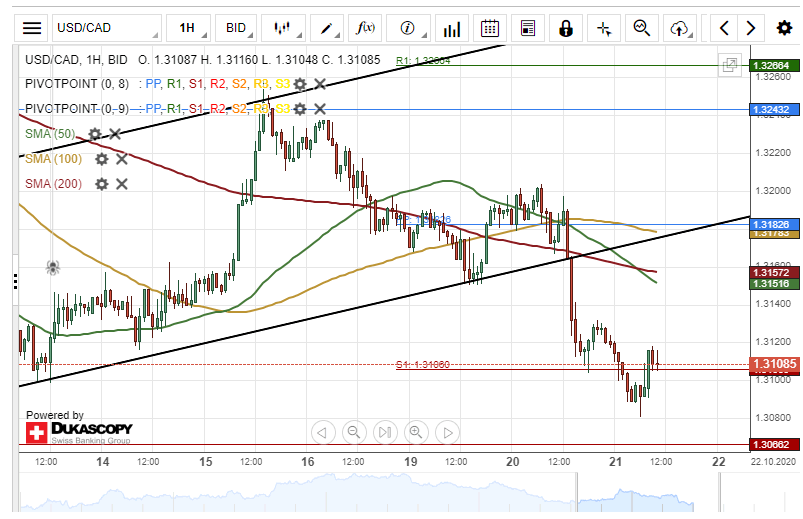Screen dimensions: 803x519
Task: Click the 1.32432 blue price label
Action: pos(774,110)
